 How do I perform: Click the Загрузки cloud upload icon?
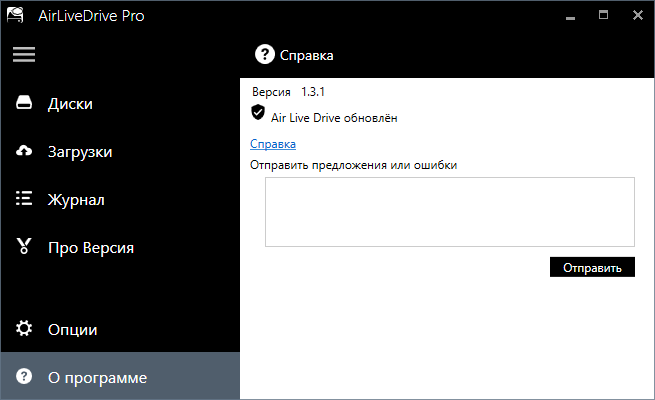click(x=24, y=151)
